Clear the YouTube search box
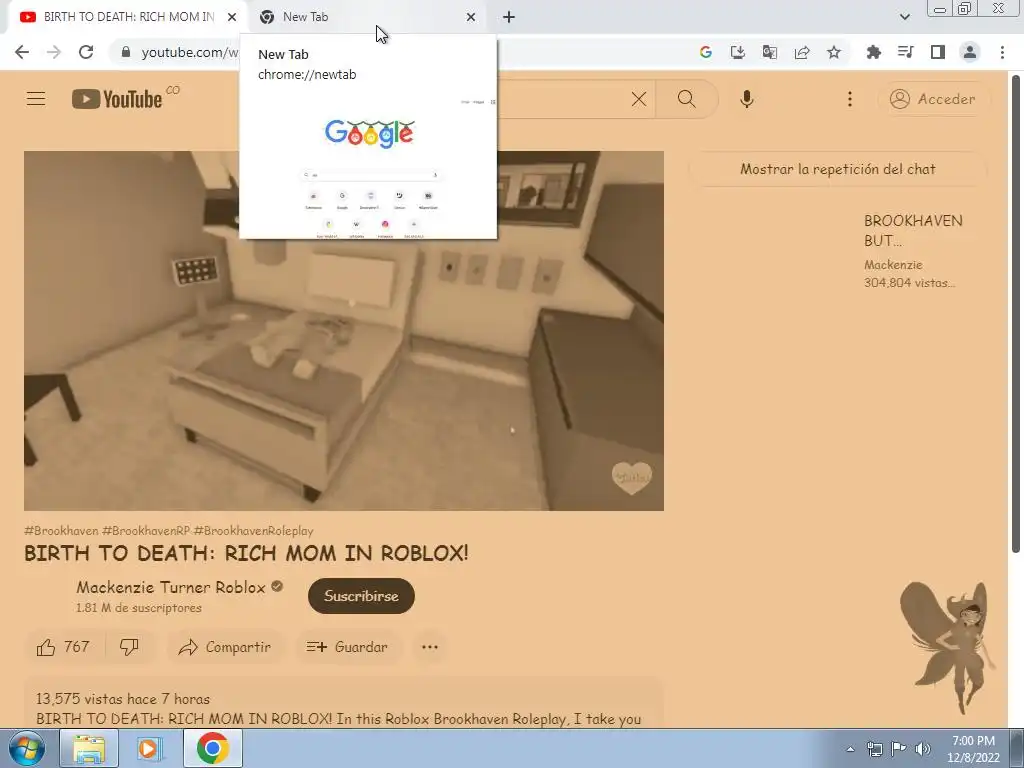Screen dimensions: 1024x768 tap(639, 99)
